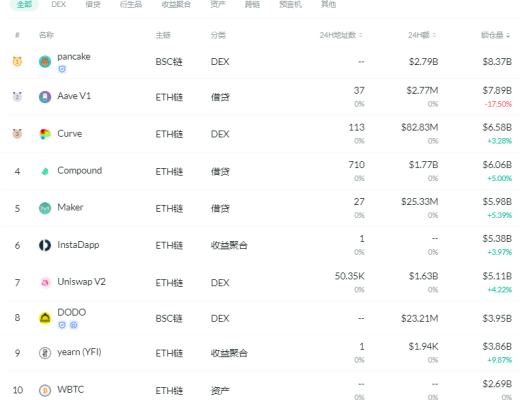The width and height of the screenshot is (520, 400).
Task: Click BSC链 in the pancake row
Action: pyautogui.click(x=169, y=62)
